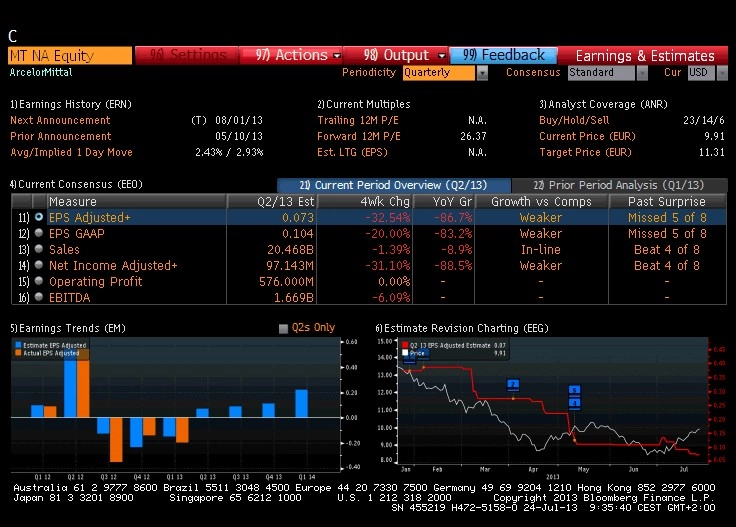Click the chart marker labeled 4 near May
Screen dimensions: 736x527
coord(575,403)
